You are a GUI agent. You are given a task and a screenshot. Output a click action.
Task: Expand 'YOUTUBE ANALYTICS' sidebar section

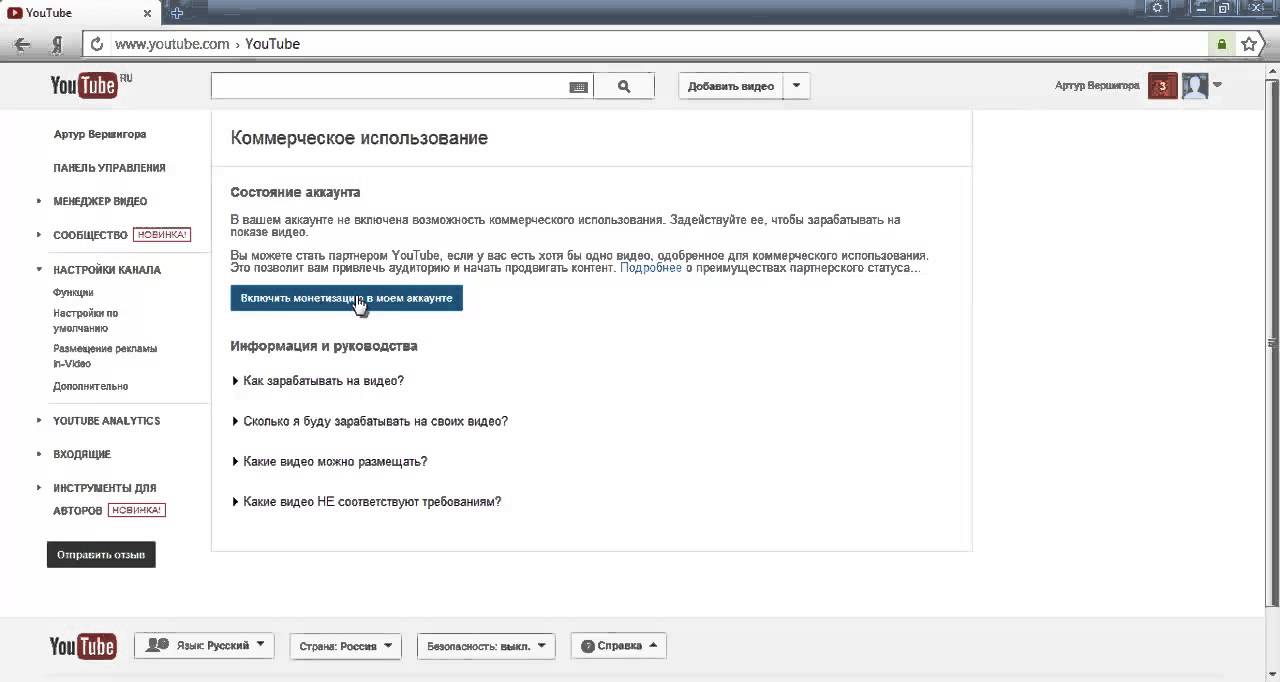click(x=106, y=421)
